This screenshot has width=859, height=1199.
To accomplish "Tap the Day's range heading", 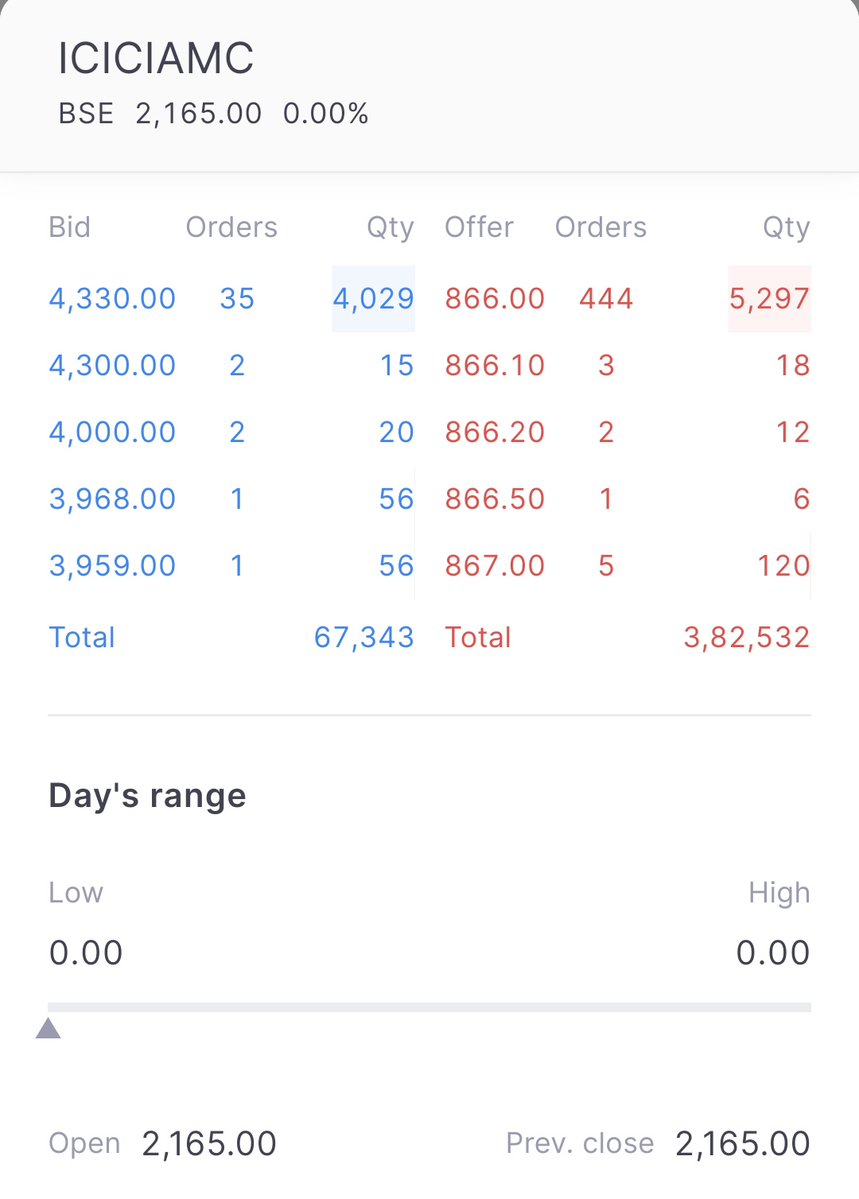I will (148, 796).
